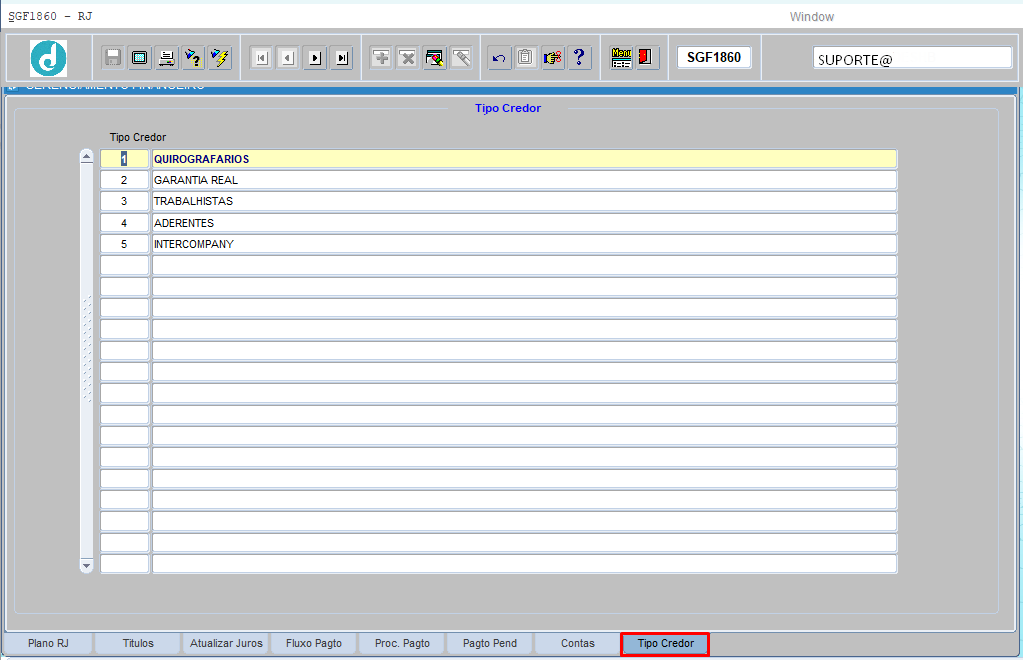Open the Contas tab
Image resolution: width=1023 pixels, height=660 pixels.
point(577,644)
